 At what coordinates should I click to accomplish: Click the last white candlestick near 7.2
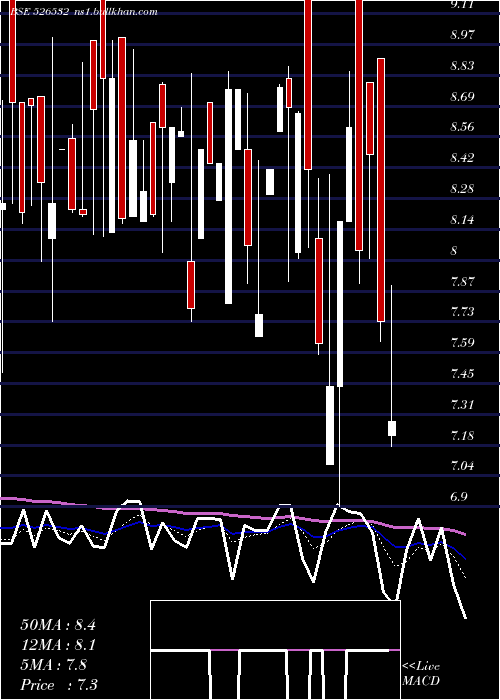click(392, 428)
